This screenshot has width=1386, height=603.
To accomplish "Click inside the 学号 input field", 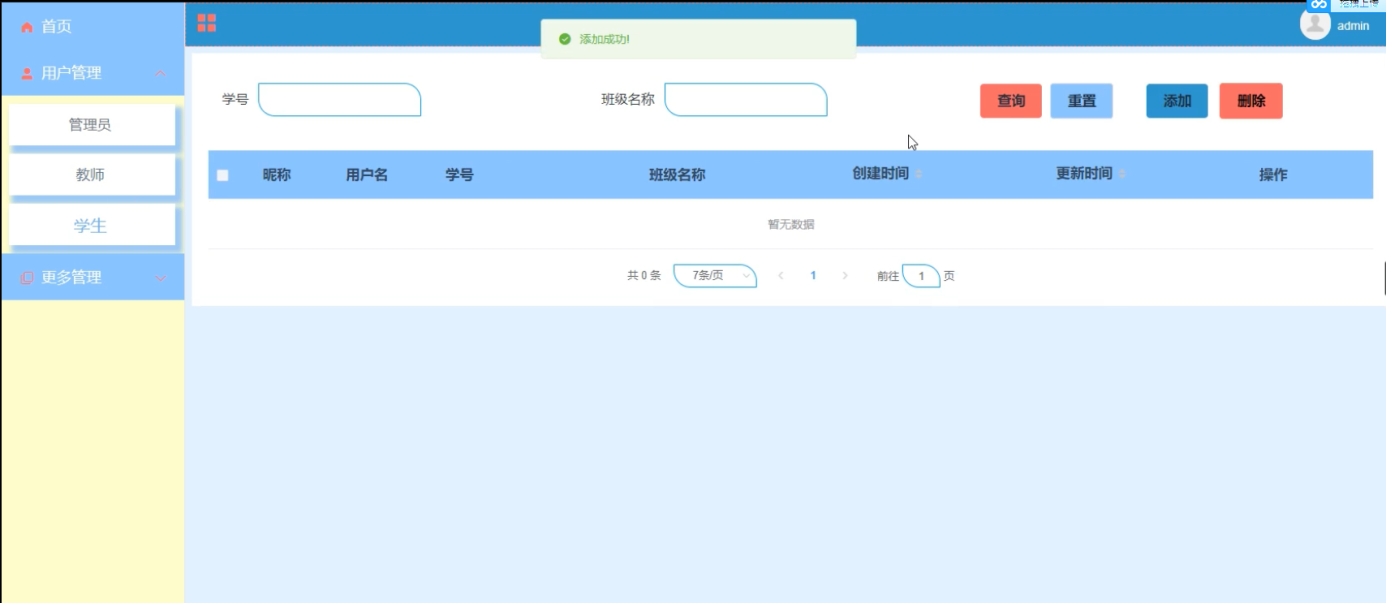I will pyautogui.click(x=340, y=100).
